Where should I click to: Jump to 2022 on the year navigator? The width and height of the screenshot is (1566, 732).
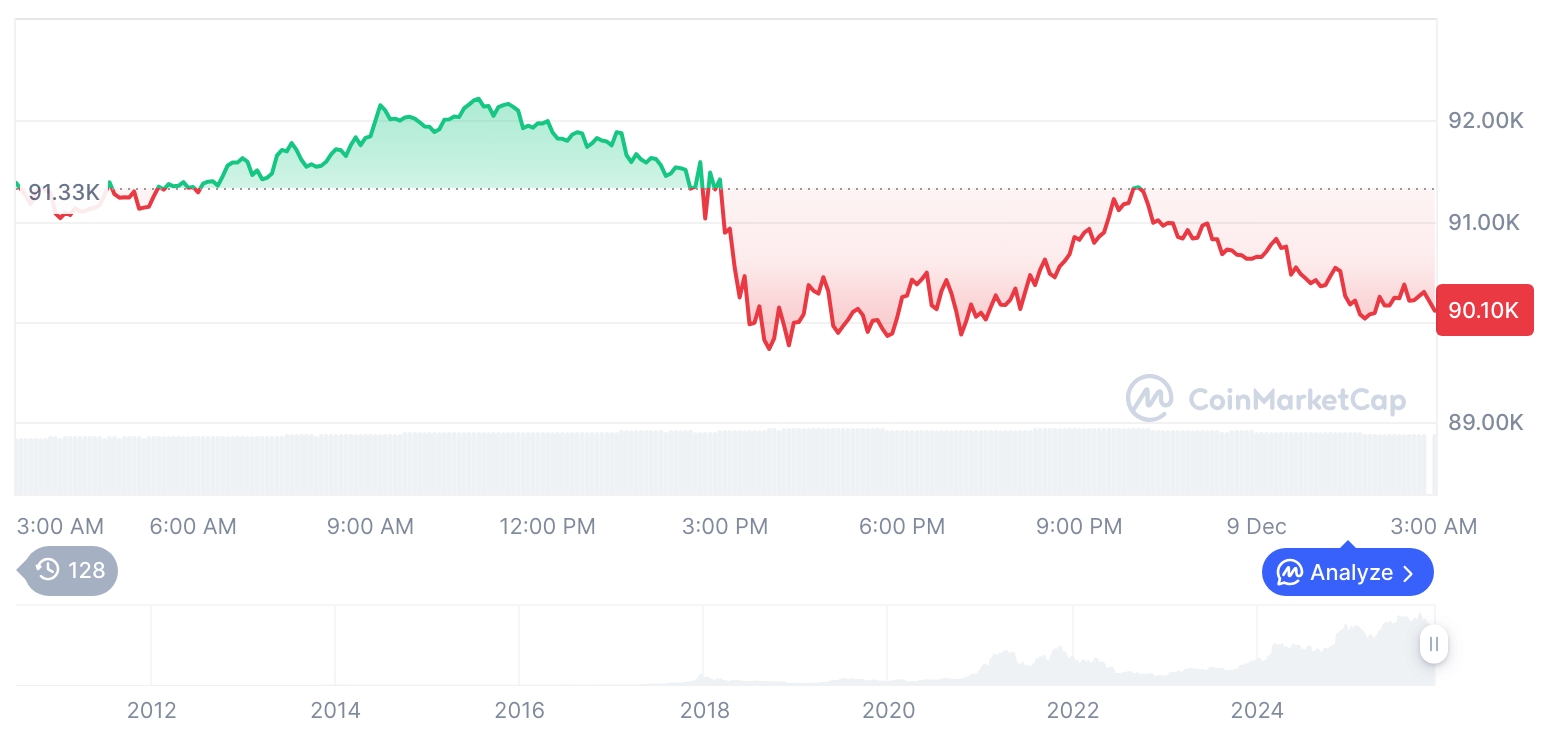click(x=1073, y=710)
